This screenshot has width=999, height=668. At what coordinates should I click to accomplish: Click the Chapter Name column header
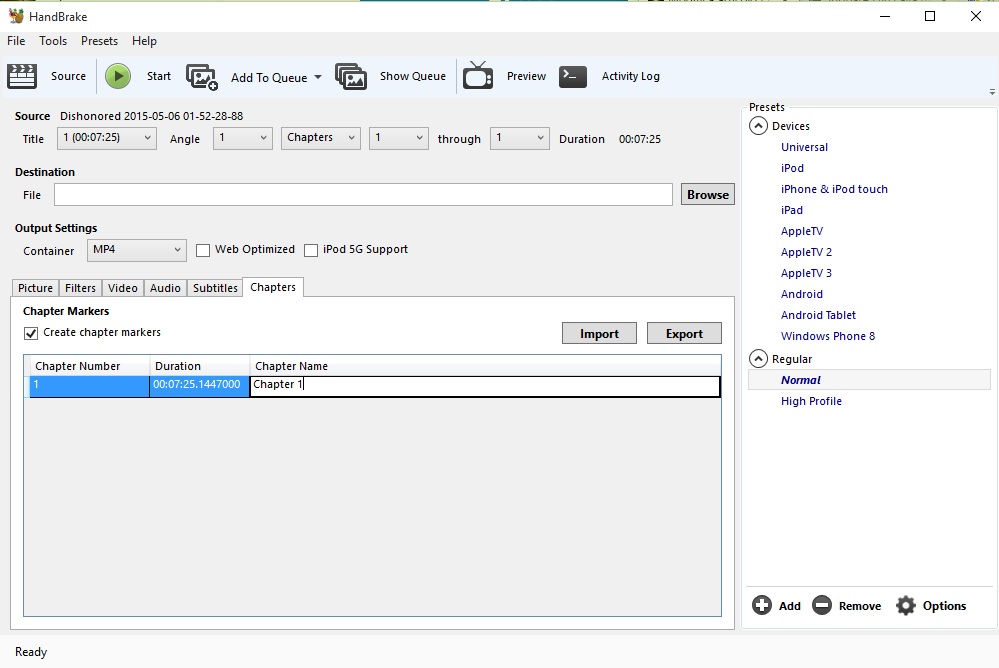(x=485, y=366)
